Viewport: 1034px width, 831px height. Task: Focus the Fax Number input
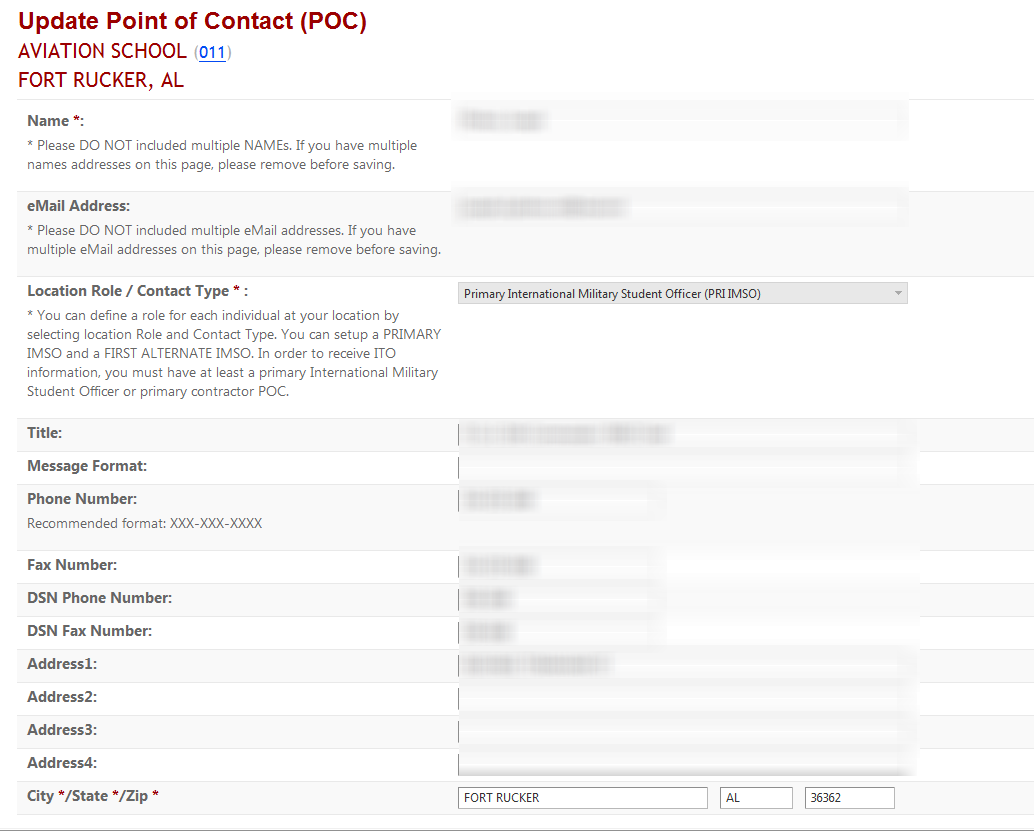556,566
